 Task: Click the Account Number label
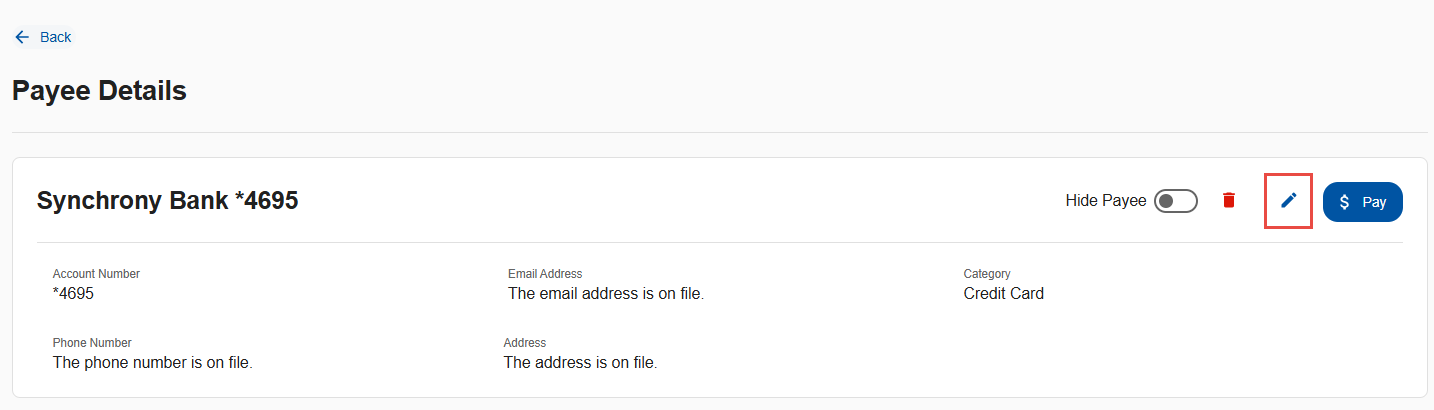(96, 274)
